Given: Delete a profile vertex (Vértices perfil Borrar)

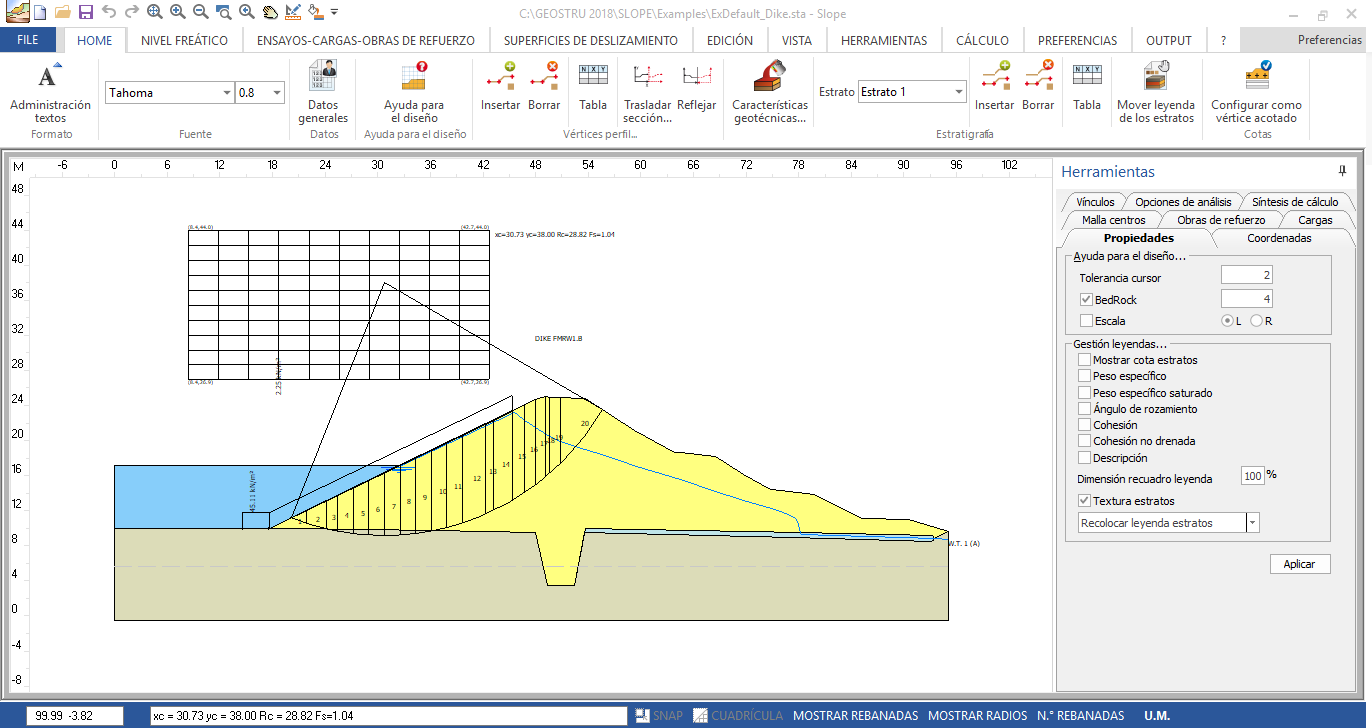Looking at the screenshot, I should pos(544,86).
